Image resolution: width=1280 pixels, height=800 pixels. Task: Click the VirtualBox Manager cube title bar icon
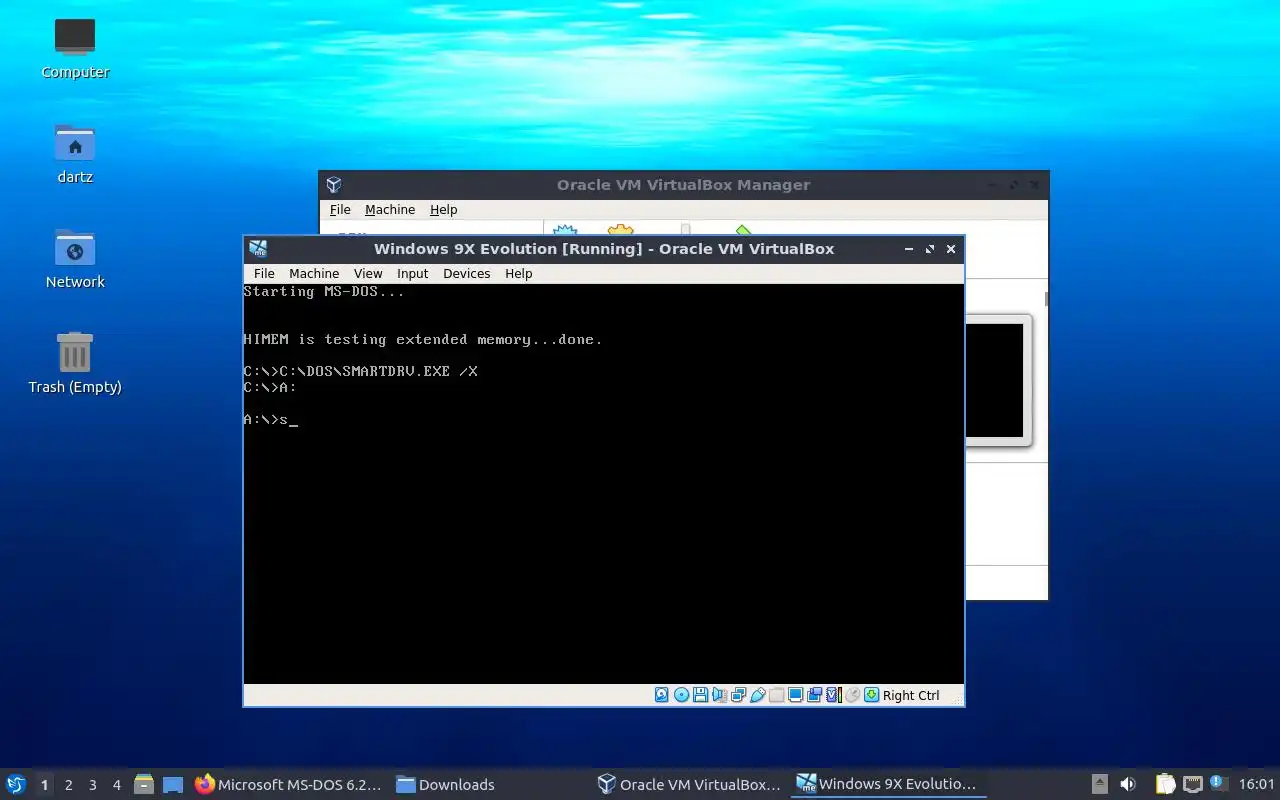point(334,185)
